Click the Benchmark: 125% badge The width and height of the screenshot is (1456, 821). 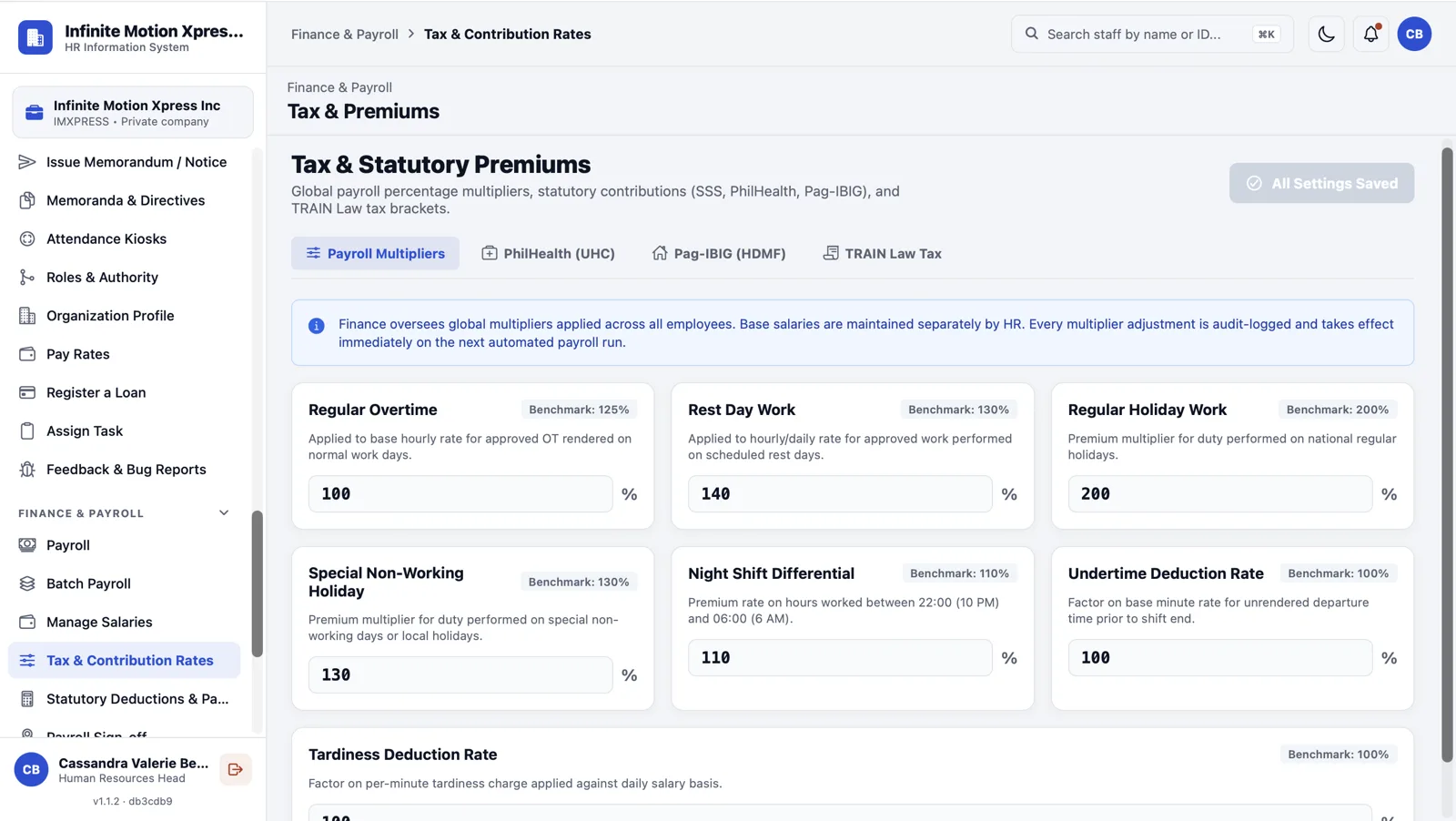(x=579, y=410)
